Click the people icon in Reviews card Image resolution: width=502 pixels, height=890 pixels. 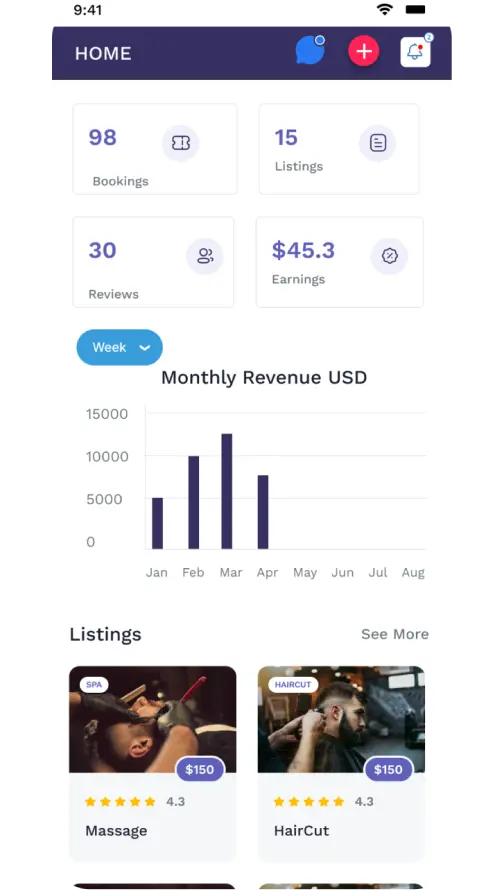(x=205, y=256)
